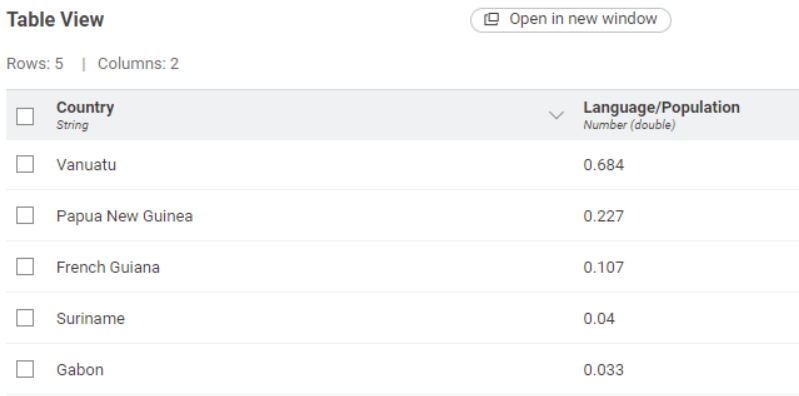The image size is (799, 396).
Task: Click the new-window icon in the button
Action: point(491,19)
